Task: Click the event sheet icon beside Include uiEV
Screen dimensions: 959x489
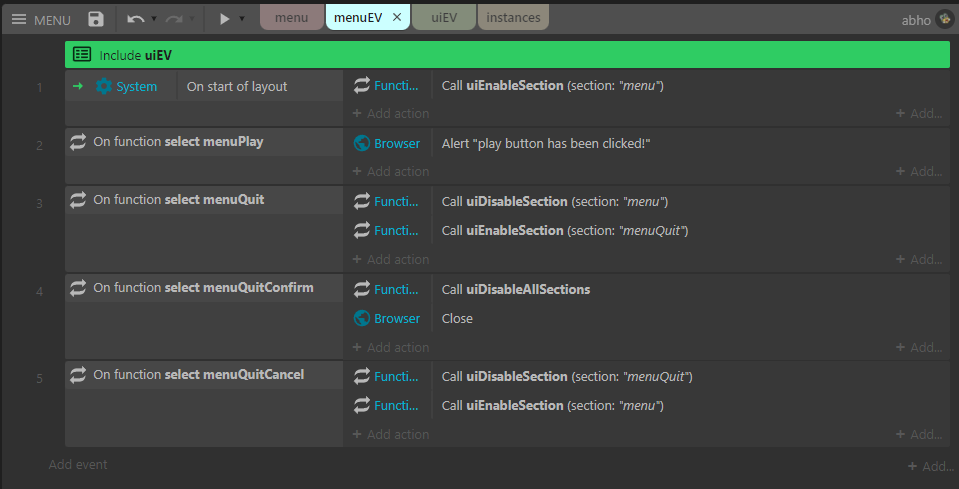Action: [x=83, y=55]
